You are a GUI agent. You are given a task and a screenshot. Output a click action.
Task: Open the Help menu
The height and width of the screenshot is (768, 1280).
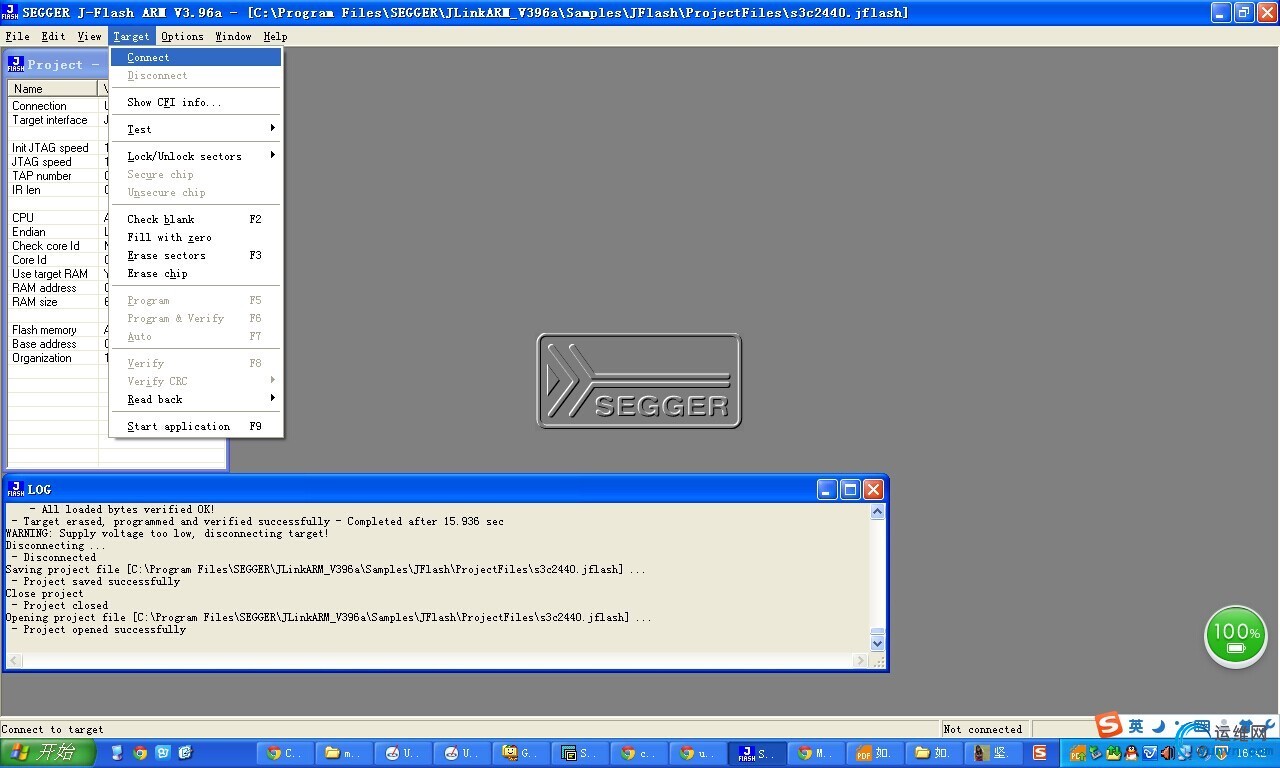(x=275, y=36)
